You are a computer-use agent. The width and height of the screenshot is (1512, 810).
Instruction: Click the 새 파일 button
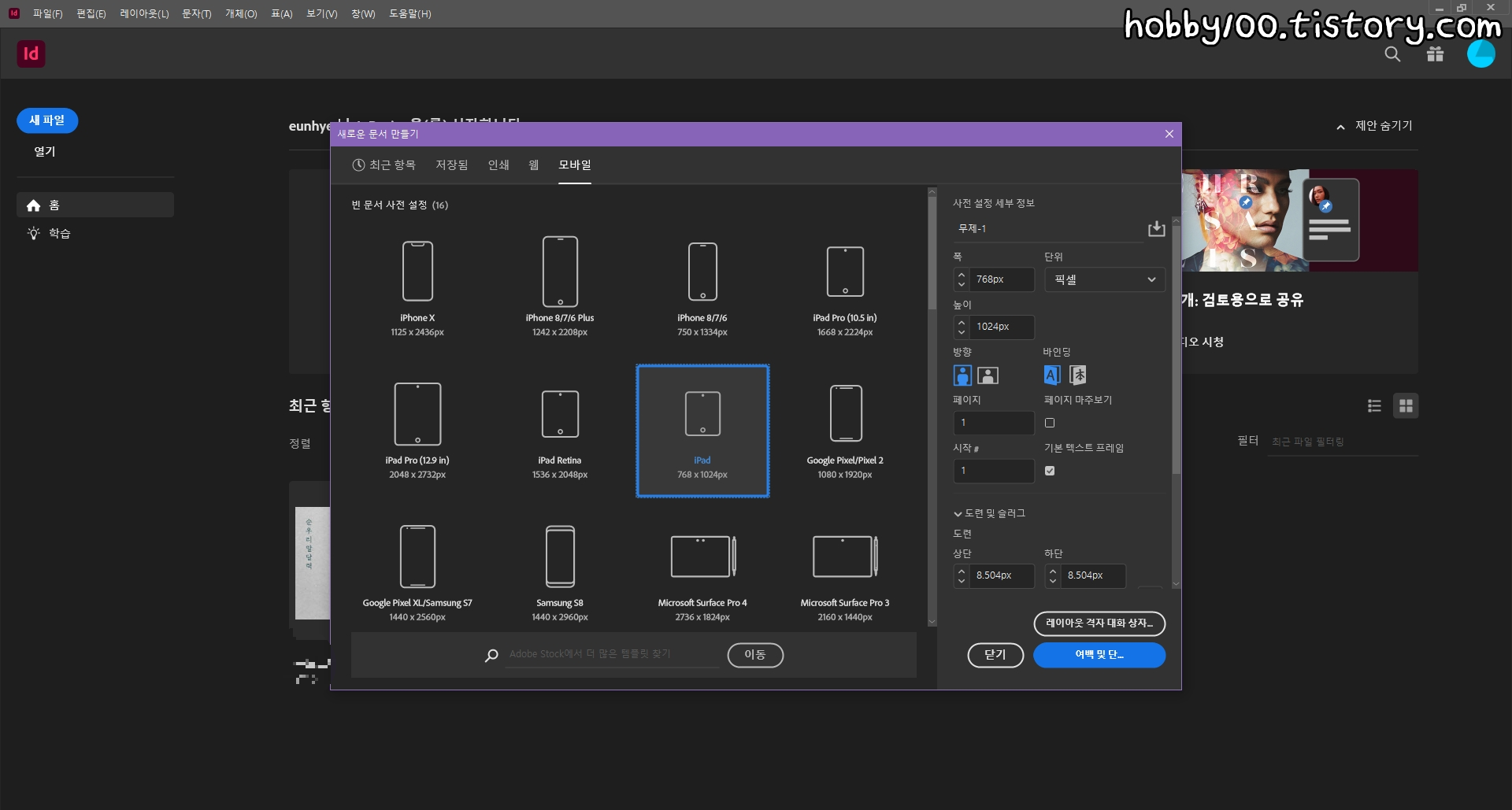click(47, 120)
